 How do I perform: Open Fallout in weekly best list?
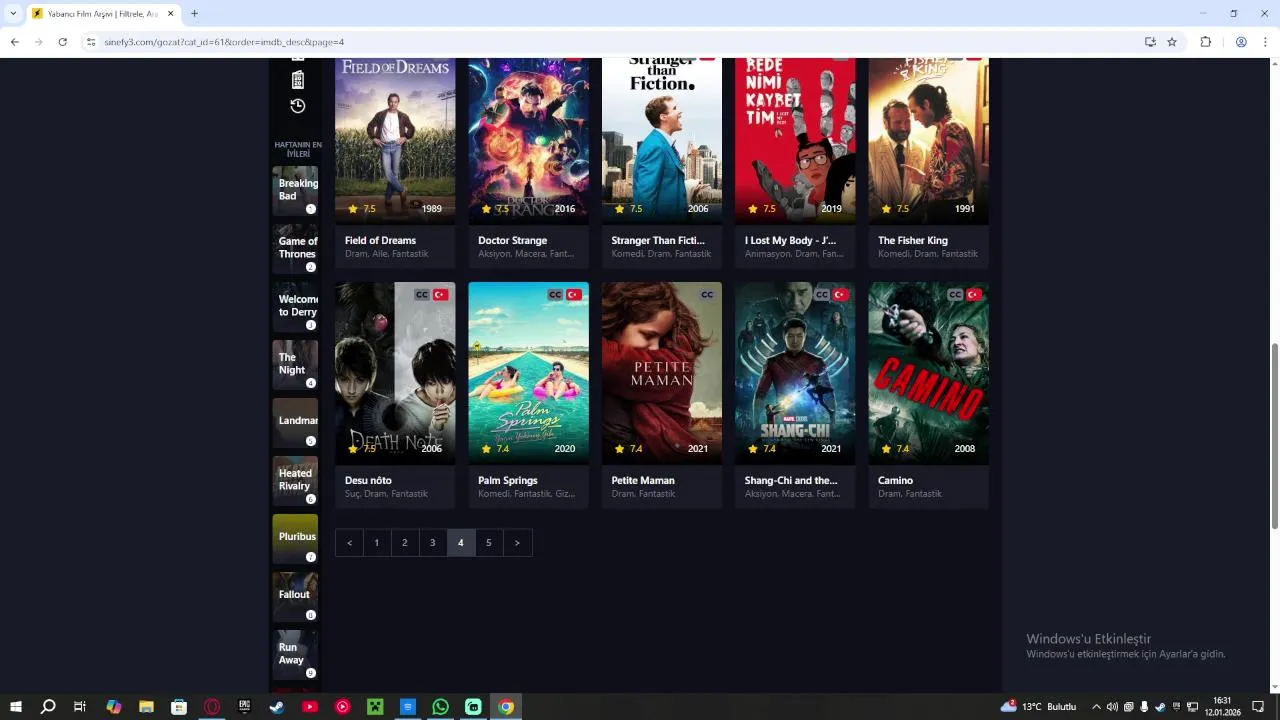click(295, 597)
